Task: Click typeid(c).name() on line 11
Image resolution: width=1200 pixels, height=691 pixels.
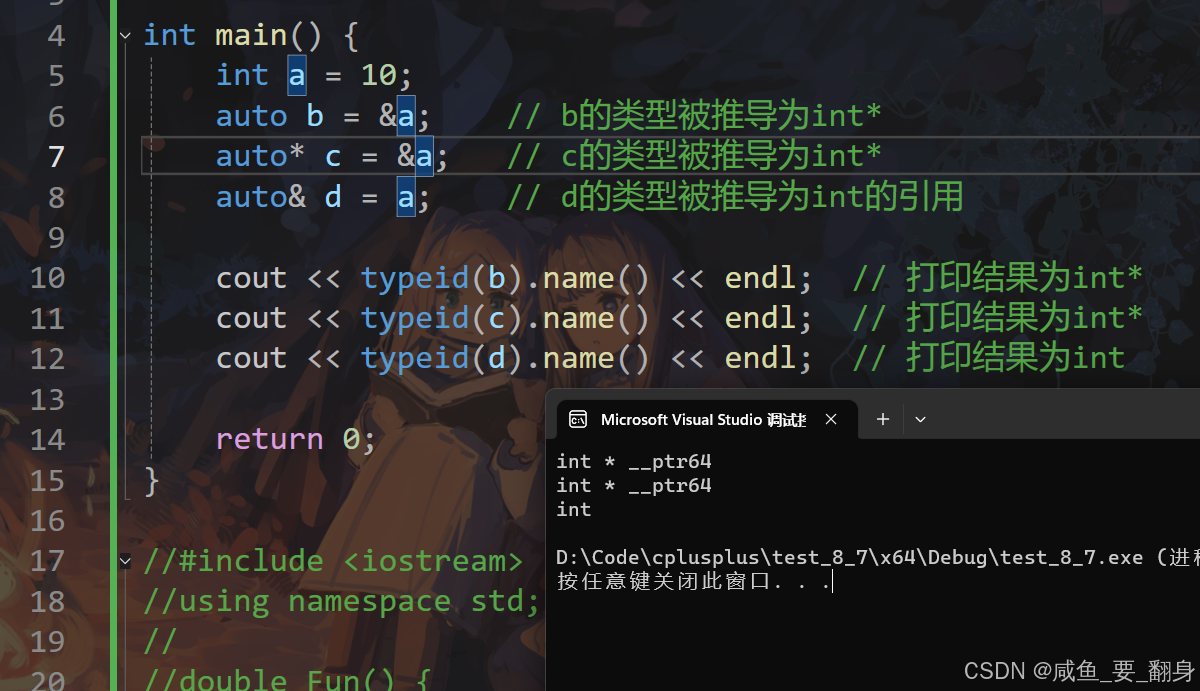Action: [x=505, y=318]
